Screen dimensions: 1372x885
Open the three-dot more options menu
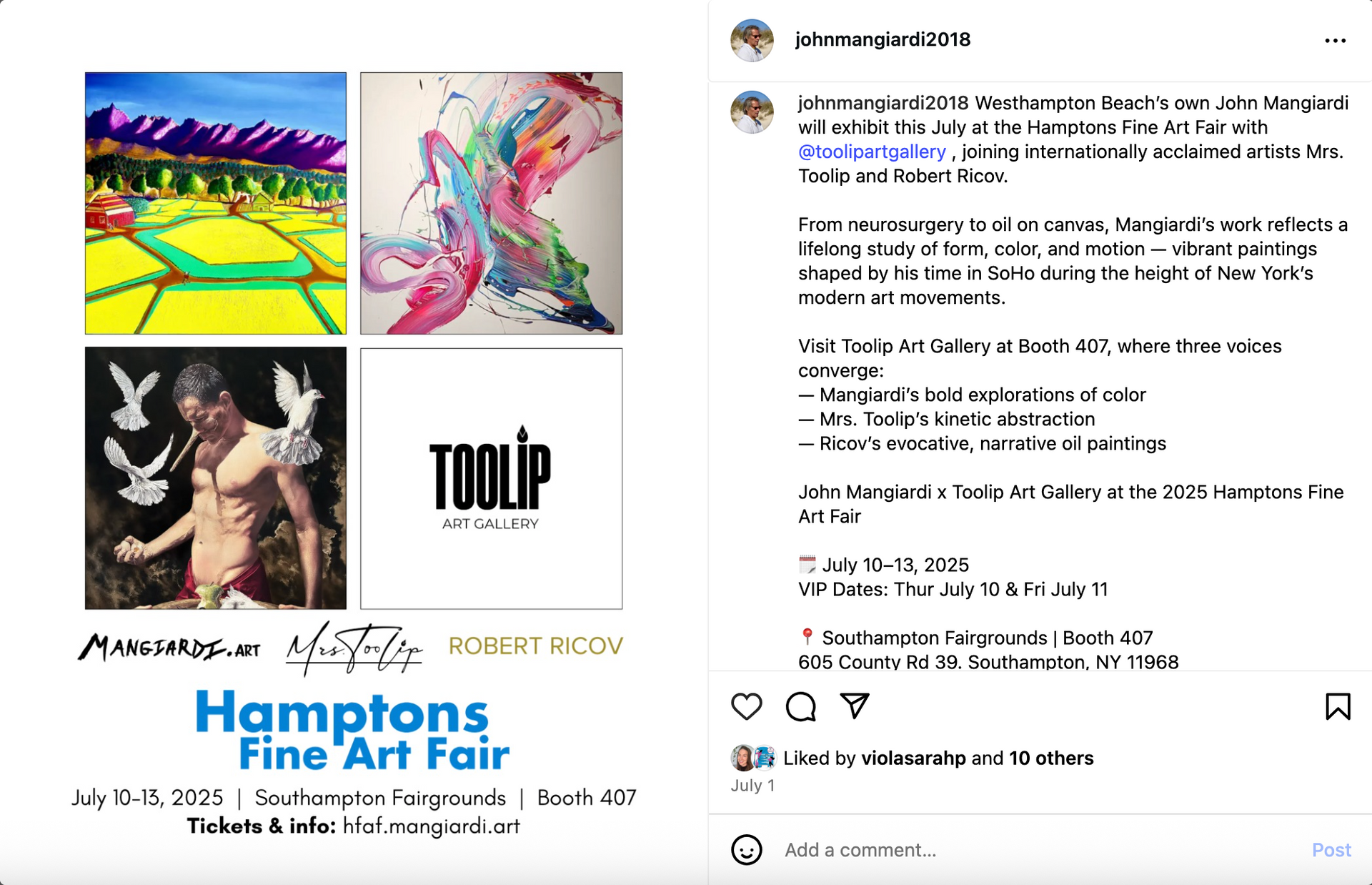click(x=1335, y=41)
